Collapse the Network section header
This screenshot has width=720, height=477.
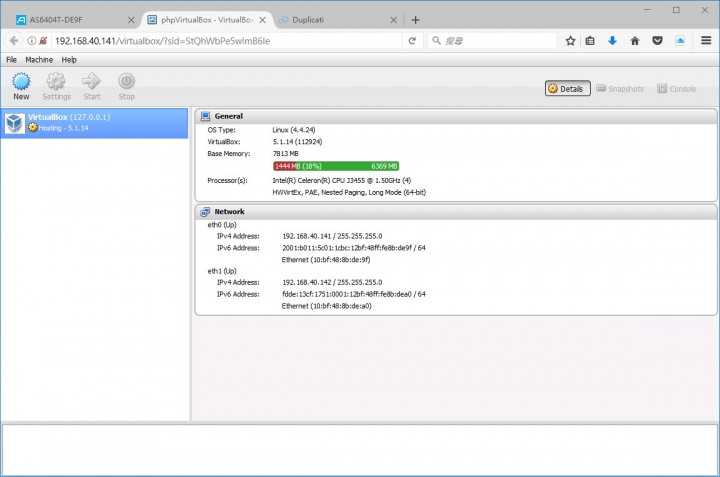(456, 212)
